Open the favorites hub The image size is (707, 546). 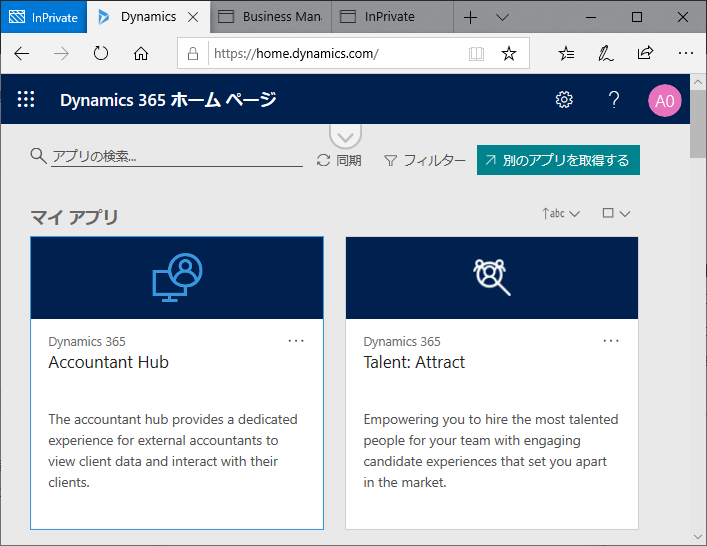(566, 54)
